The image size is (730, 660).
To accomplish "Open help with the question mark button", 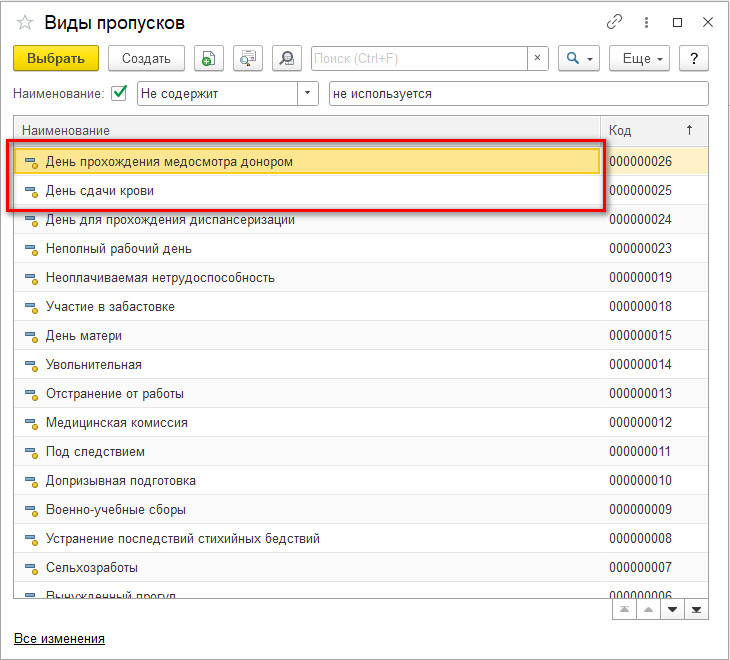I will 694,59.
